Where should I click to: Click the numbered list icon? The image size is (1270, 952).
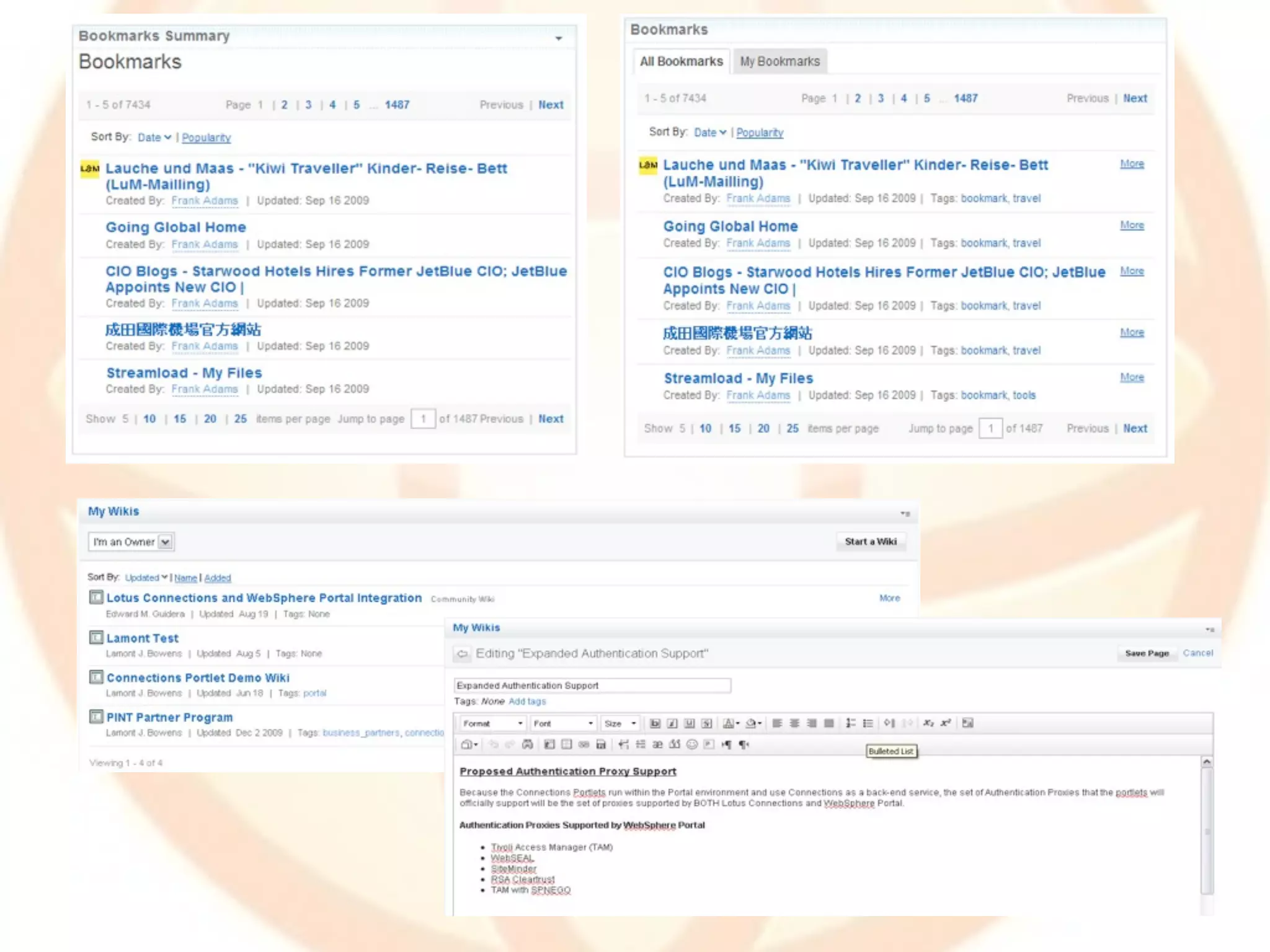851,723
